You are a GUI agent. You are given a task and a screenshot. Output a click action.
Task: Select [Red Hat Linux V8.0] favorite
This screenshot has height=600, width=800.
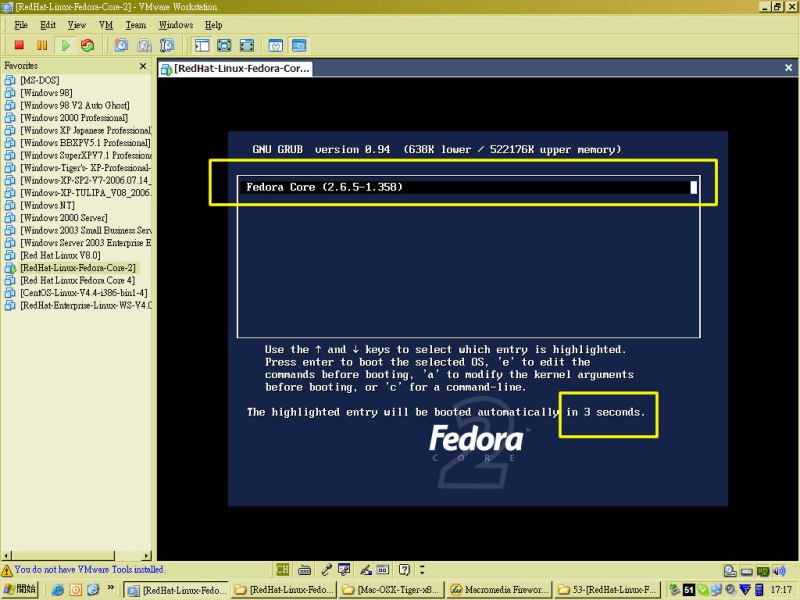tap(60, 255)
